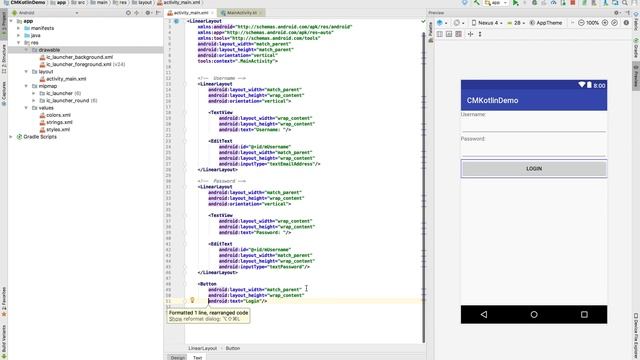This screenshot has width=640, height=360.
Task: Click the warnings indicator icon in Preview toolbar
Action: coord(626,23)
